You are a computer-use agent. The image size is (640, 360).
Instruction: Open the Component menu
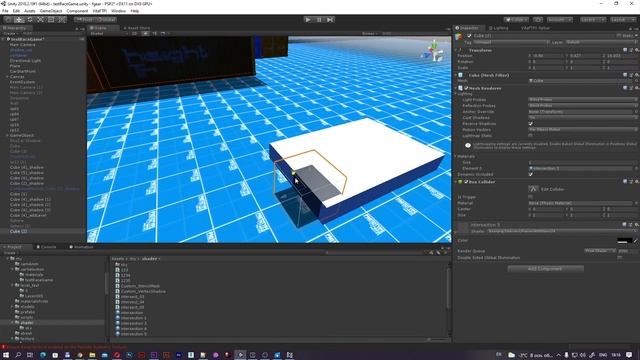tap(77, 11)
